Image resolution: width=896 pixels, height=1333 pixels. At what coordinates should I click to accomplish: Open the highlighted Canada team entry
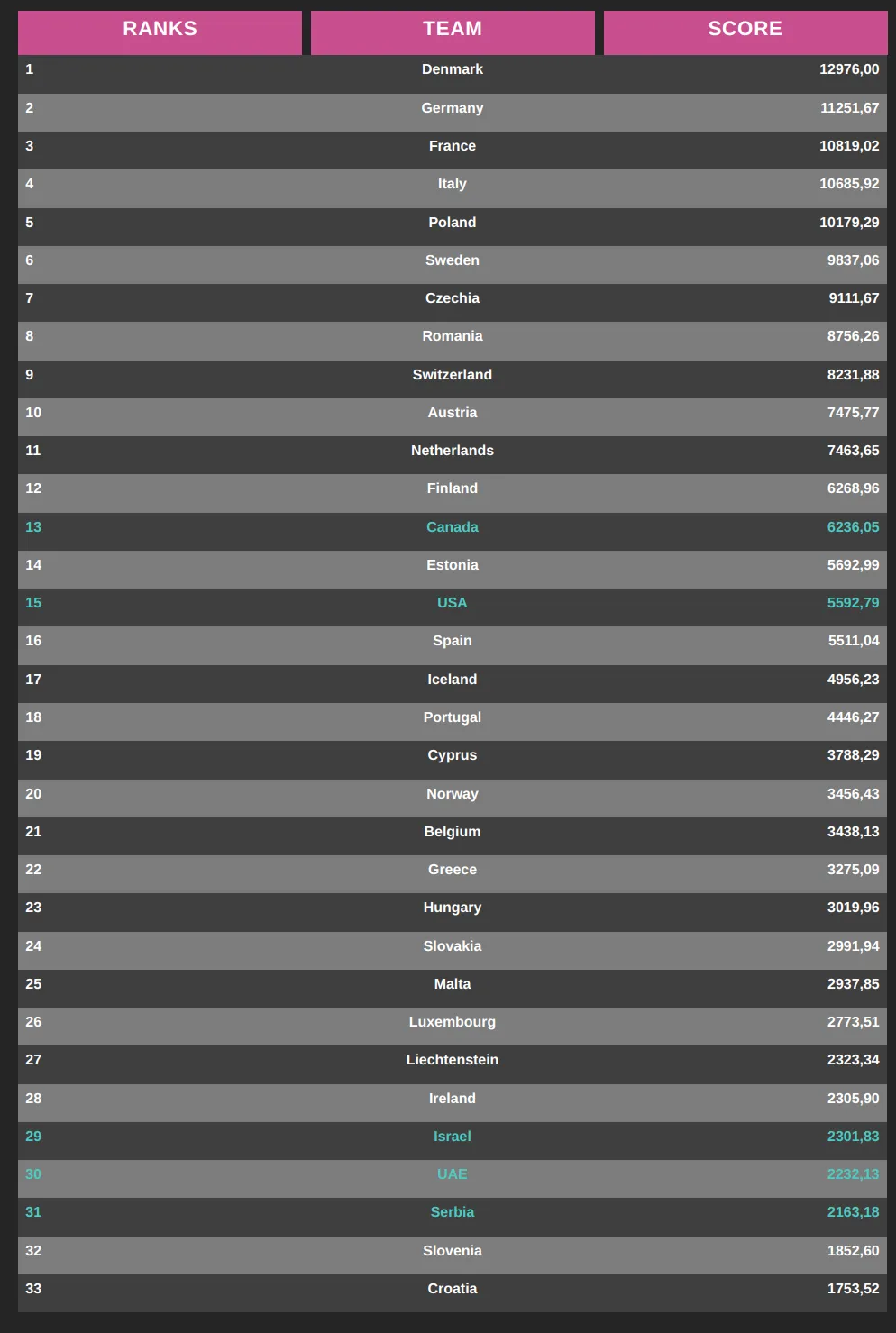(453, 527)
